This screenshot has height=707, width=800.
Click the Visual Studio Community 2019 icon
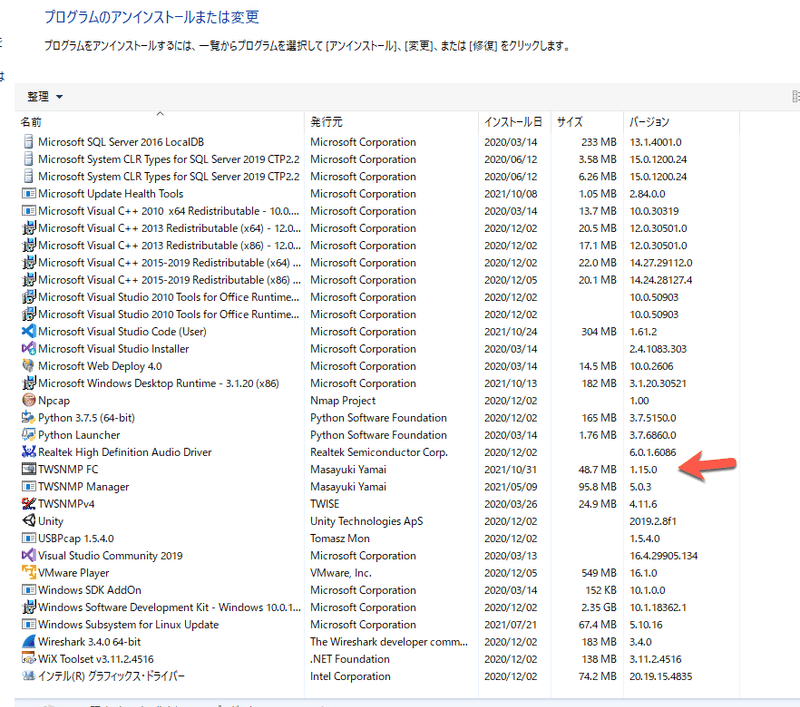[29, 556]
